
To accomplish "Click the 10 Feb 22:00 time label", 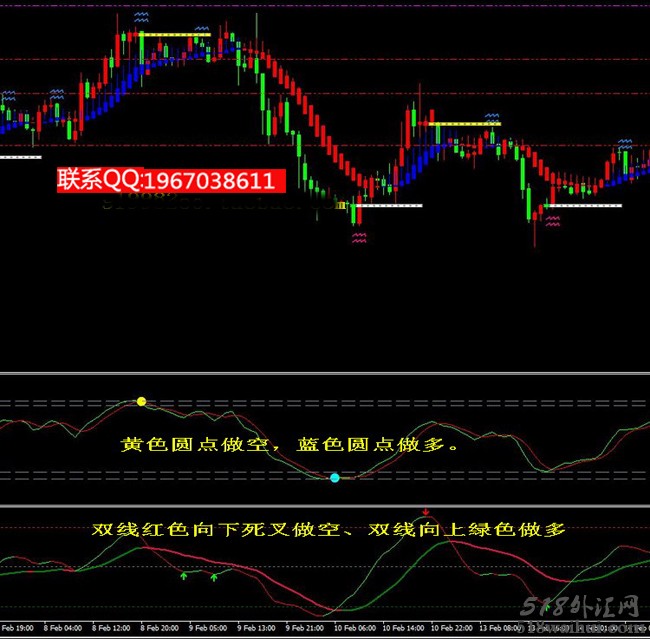I will coord(452,628).
